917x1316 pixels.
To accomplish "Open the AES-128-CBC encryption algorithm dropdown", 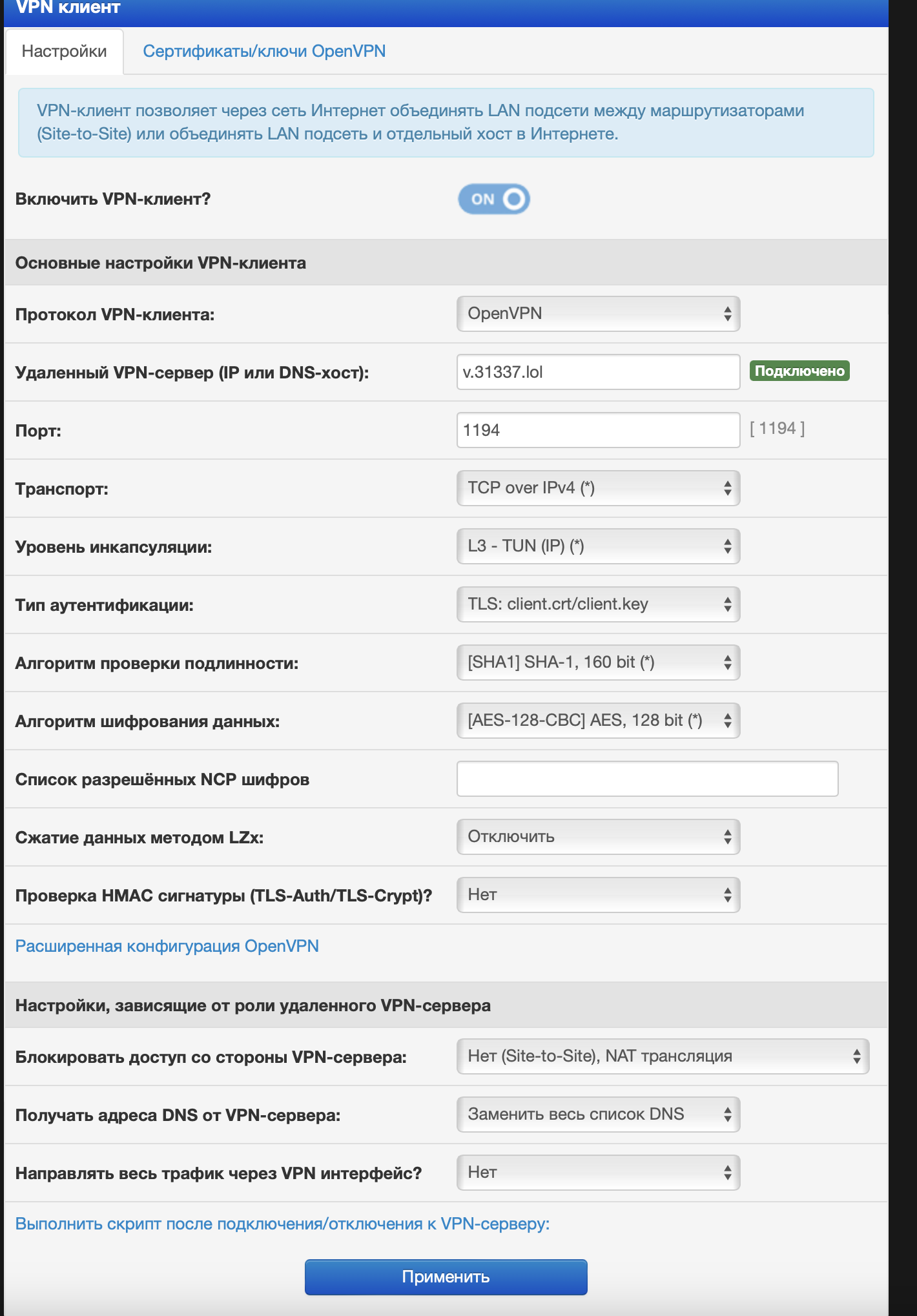I will click(598, 721).
